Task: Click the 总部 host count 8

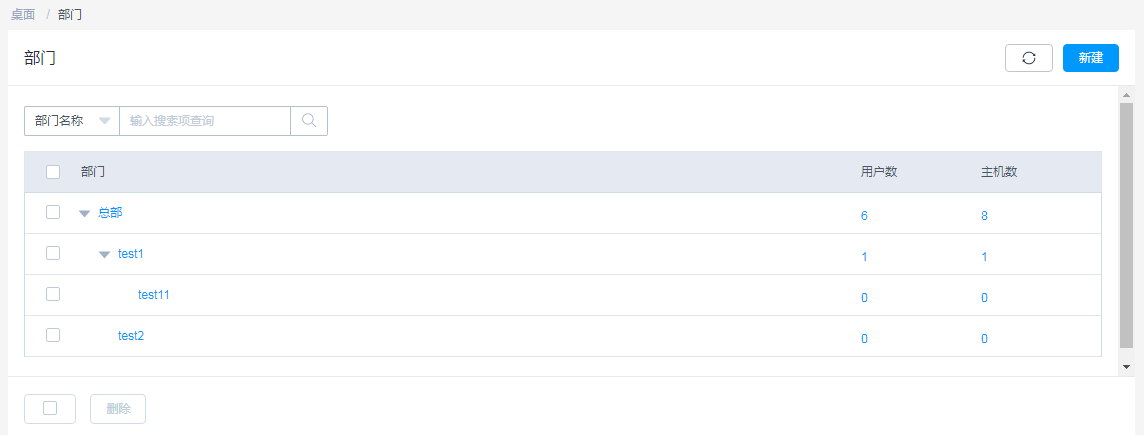Action: coord(984,216)
